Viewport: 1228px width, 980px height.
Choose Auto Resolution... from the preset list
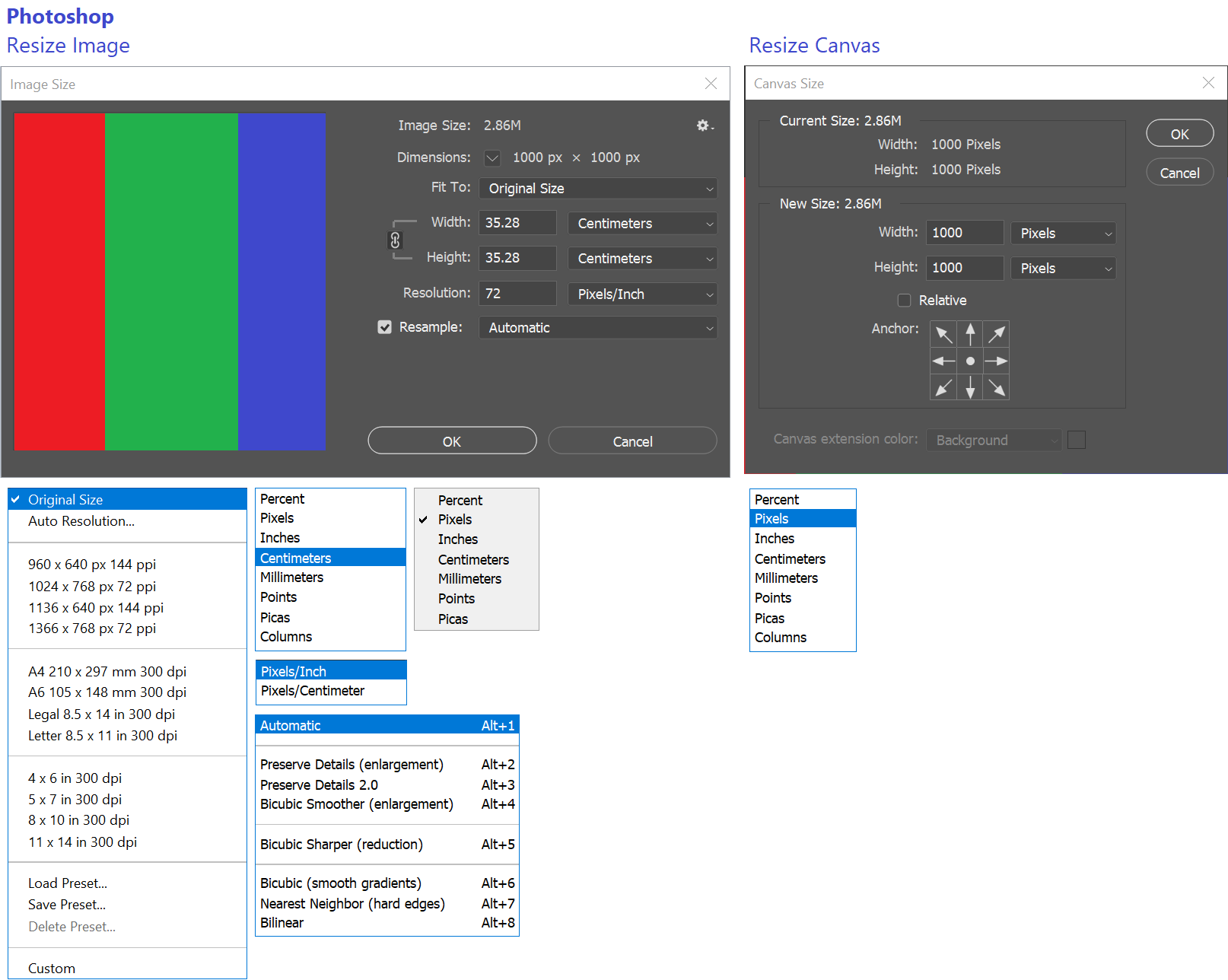(x=81, y=521)
